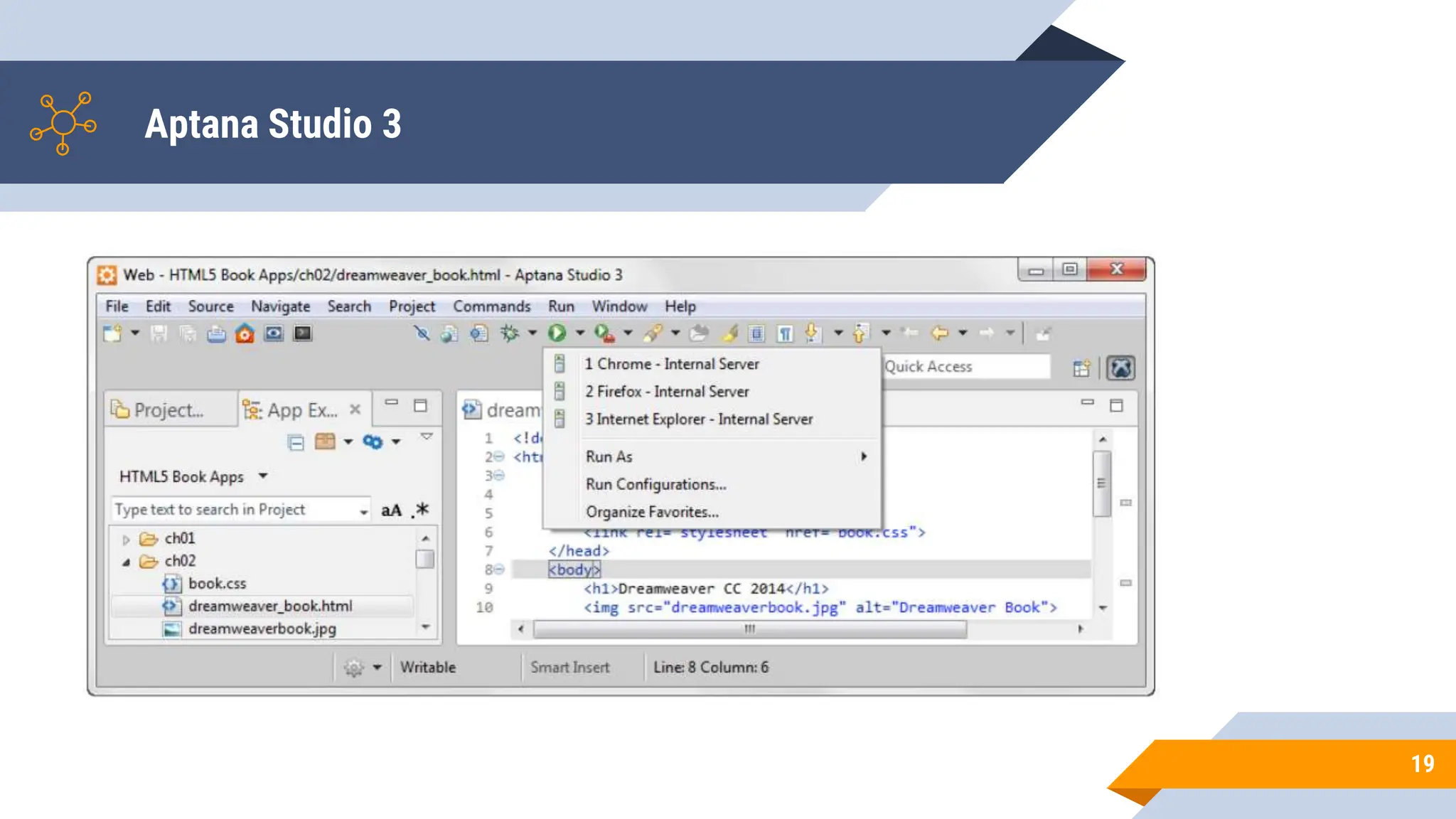Viewport: 1456px width, 819px height.
Task: Toggle case sensitive search aA button
Action: click(391, 510)
